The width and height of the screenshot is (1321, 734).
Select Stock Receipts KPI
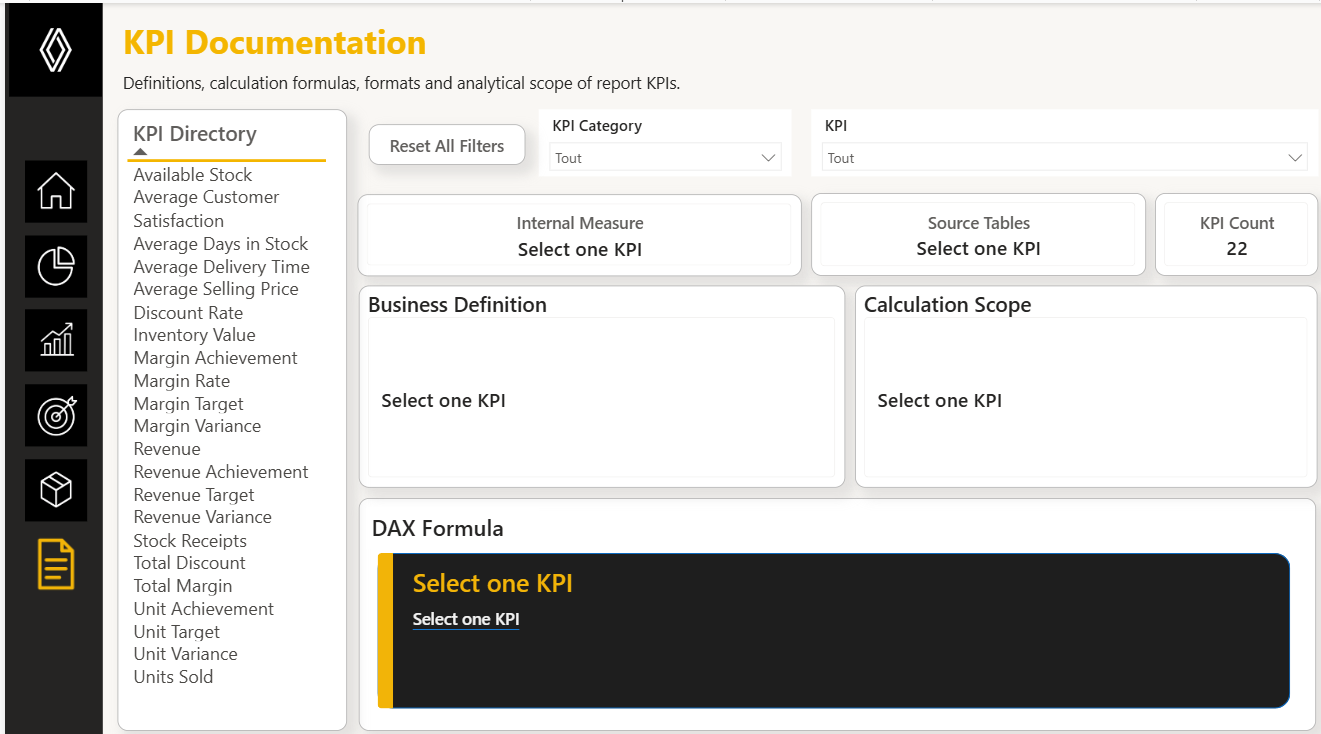190,541
